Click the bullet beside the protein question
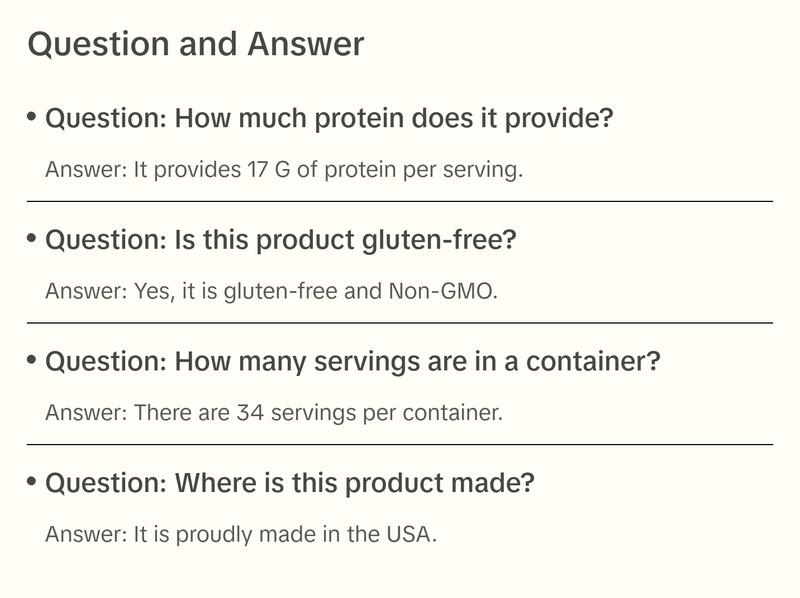This screenshot has width=800, height=598. (x=32, y=117)
